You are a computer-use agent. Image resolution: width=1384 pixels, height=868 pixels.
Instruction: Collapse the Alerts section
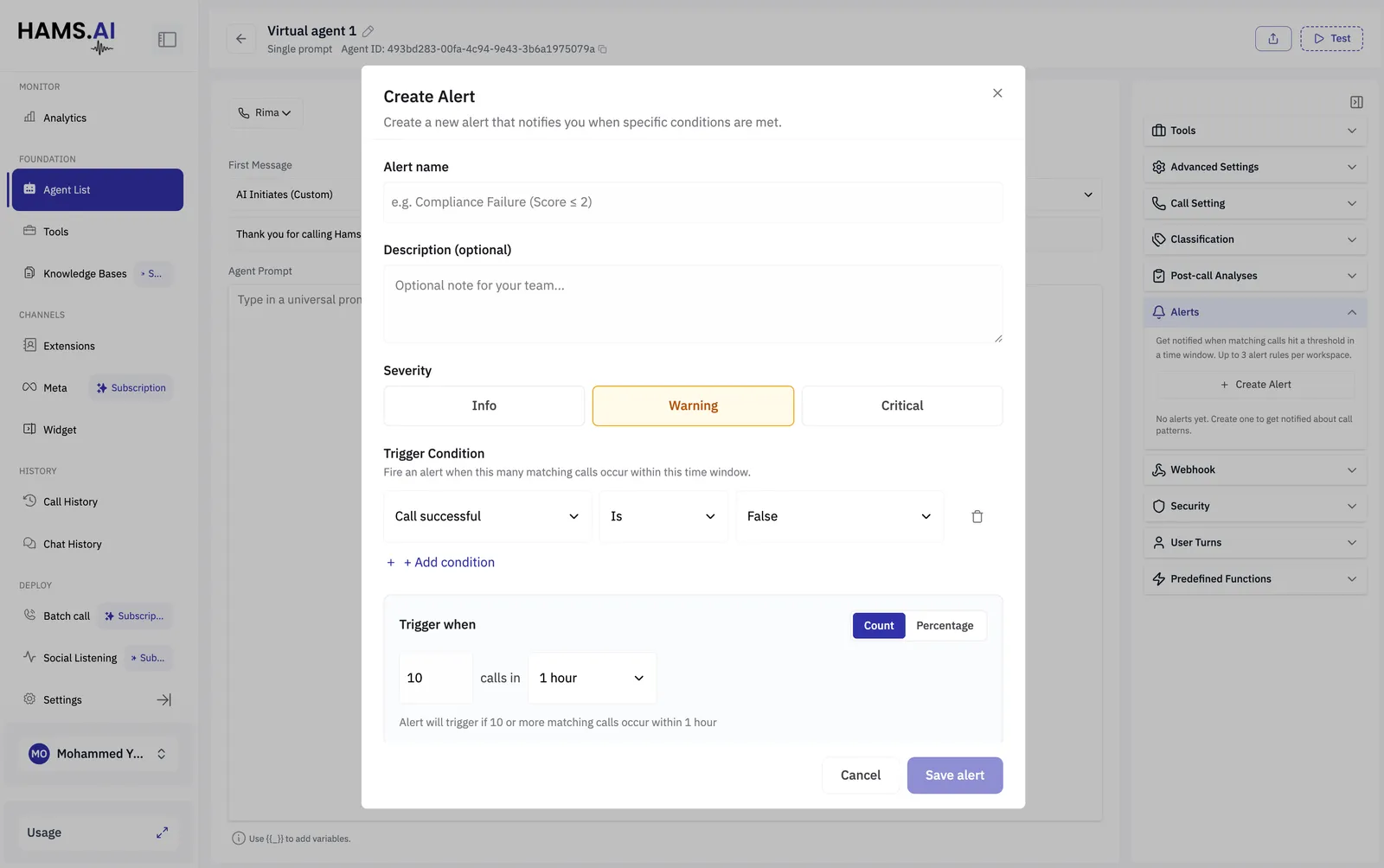point(1255,312)
